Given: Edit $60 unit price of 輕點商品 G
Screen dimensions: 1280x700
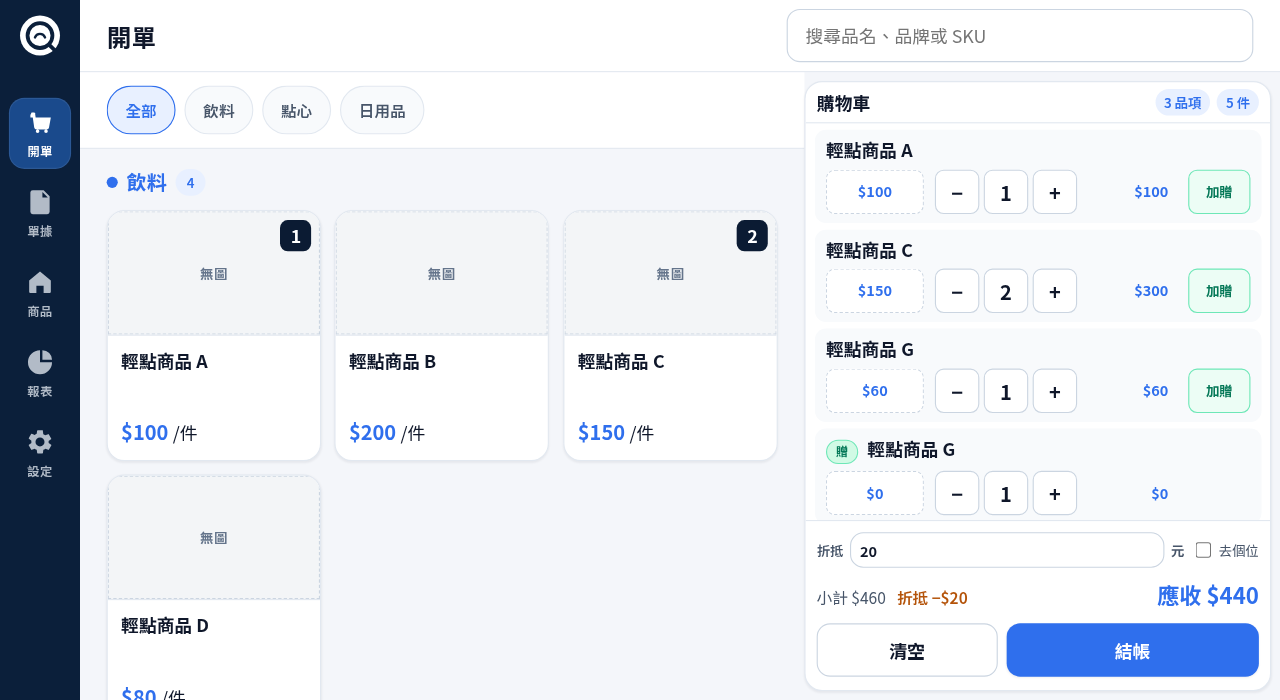Looking at the screenshot, I should [x=875, y=391].
